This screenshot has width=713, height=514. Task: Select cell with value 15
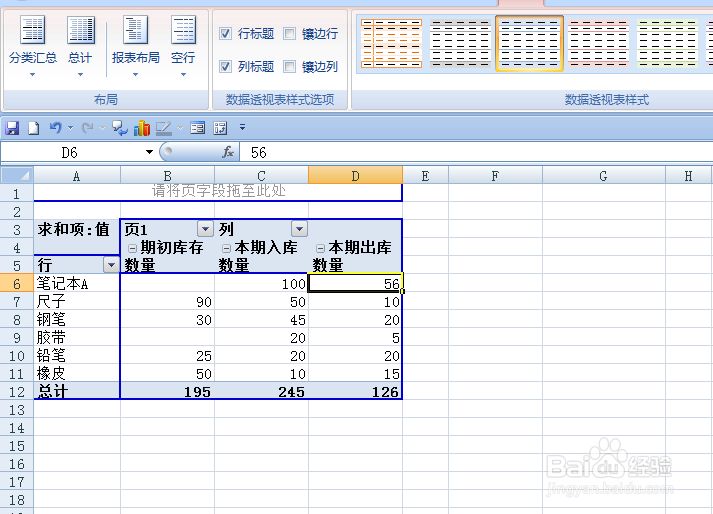point(355,373)
